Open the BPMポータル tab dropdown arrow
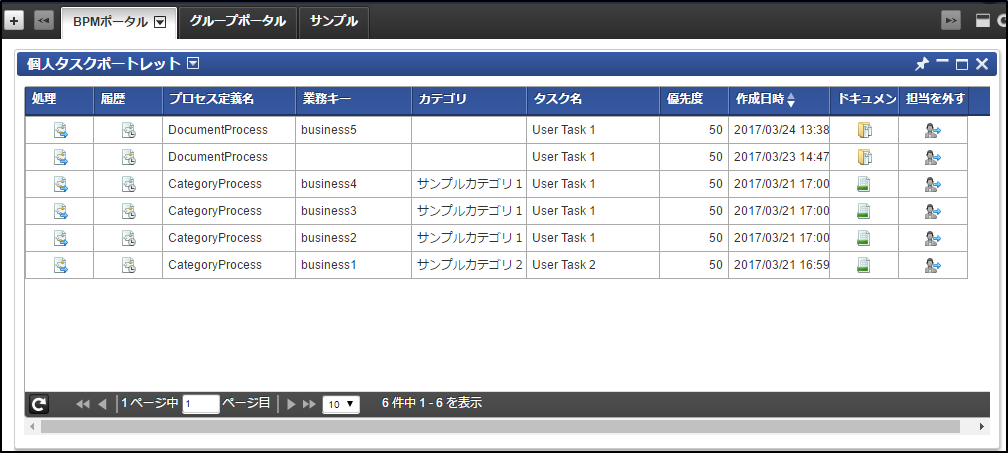This screenshot has height=453, width=1008. [x=161, y=22]
